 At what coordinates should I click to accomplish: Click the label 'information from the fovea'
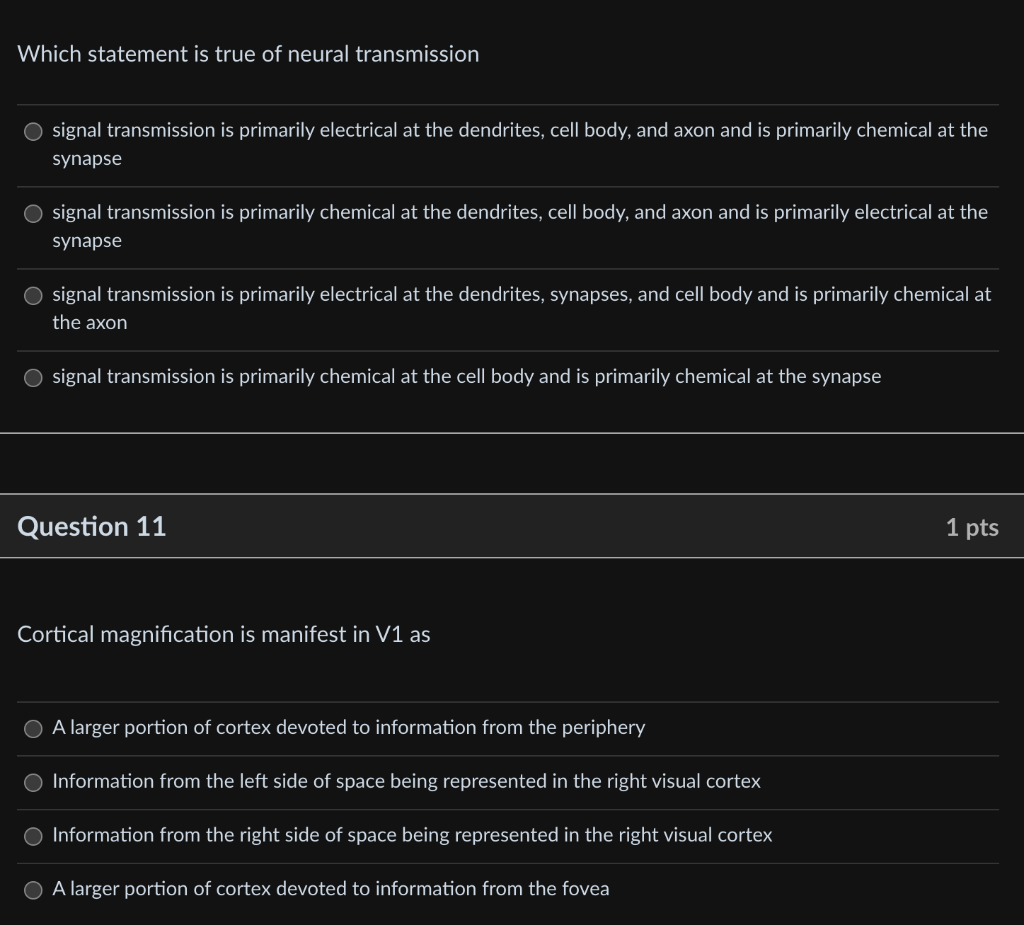tap(330, 888)
